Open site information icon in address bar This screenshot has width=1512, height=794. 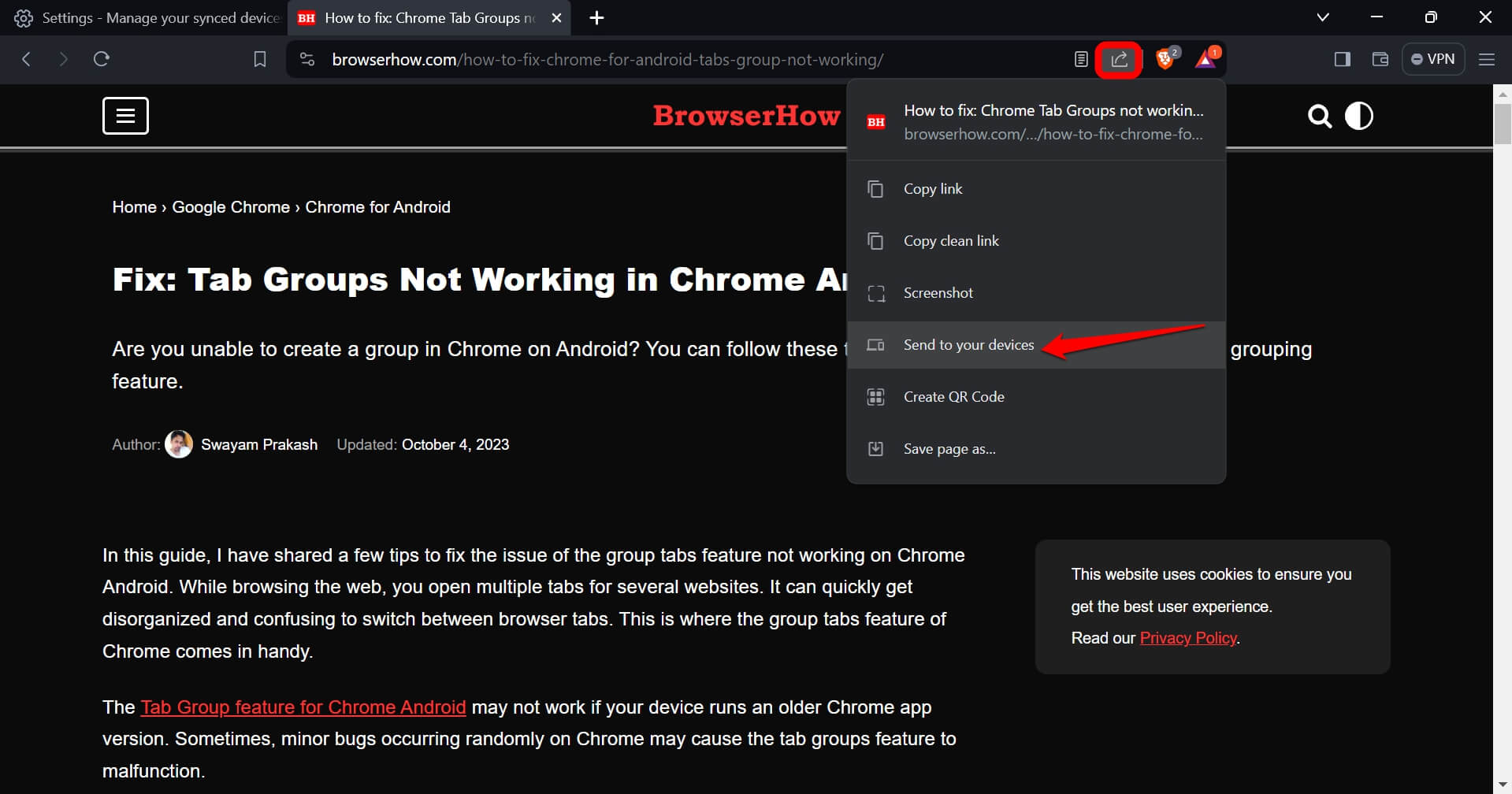pos(307,59)
